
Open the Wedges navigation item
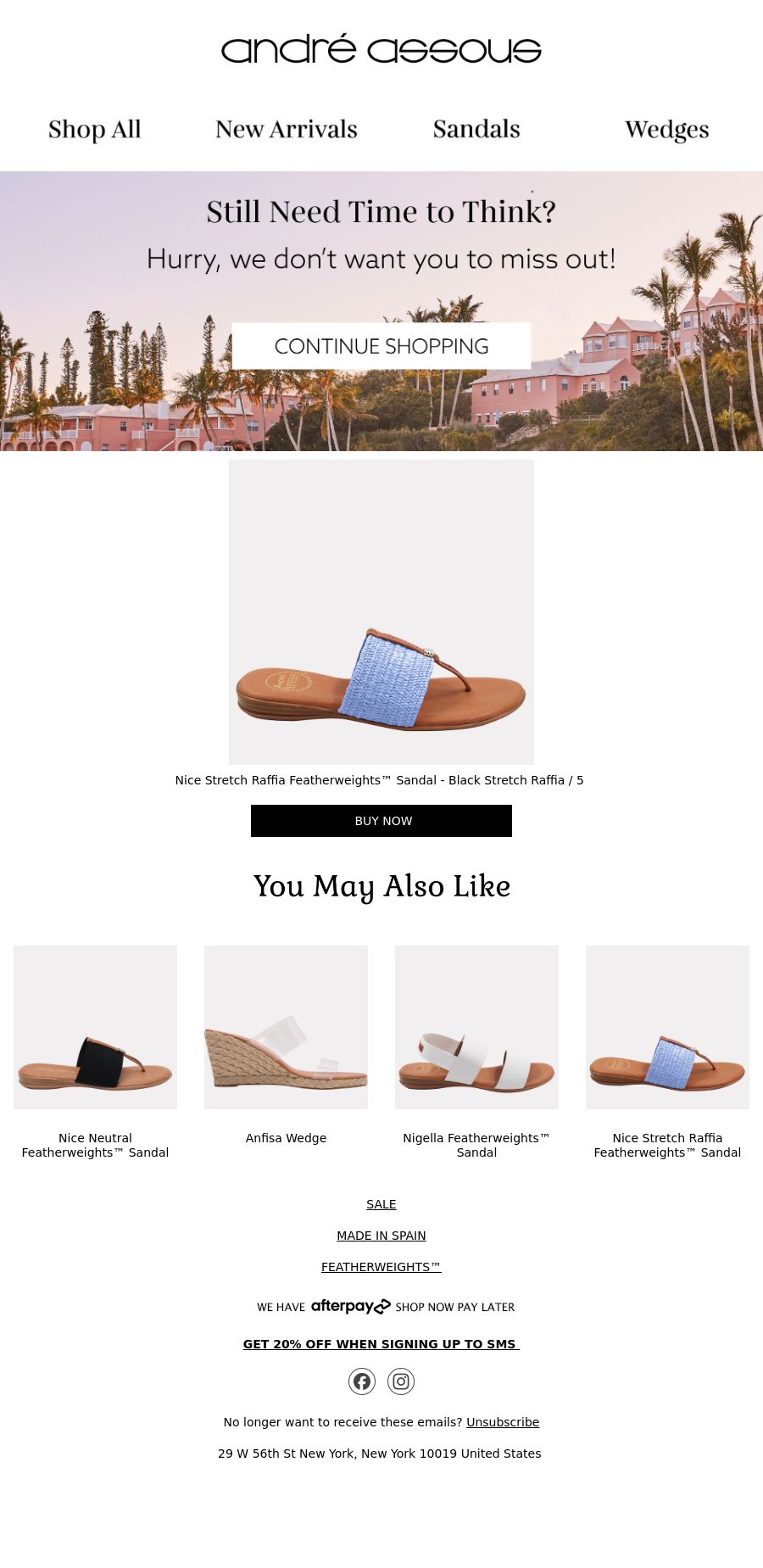coord(667,130)
